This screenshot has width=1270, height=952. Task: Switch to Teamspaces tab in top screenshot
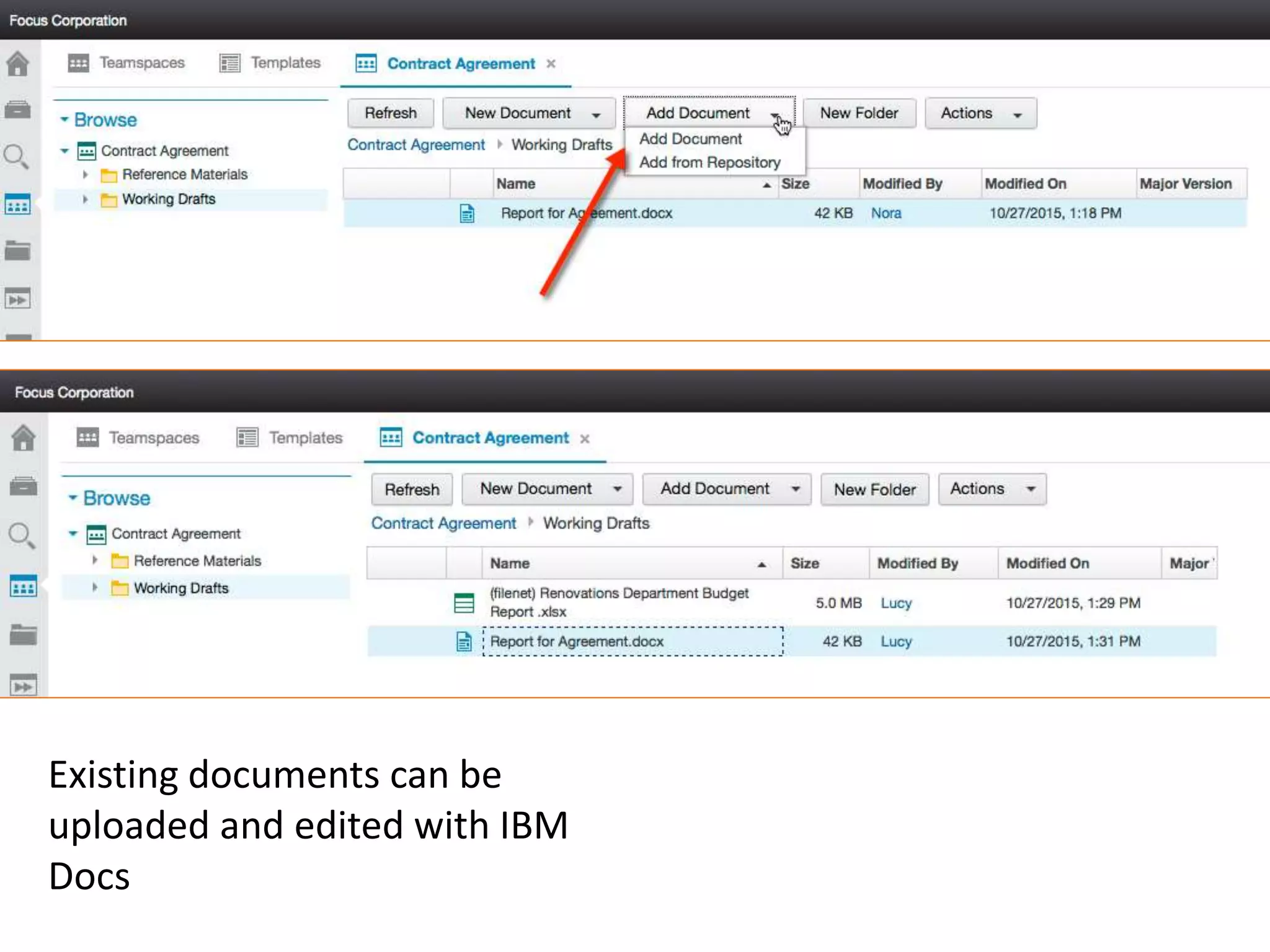[126, 63]
